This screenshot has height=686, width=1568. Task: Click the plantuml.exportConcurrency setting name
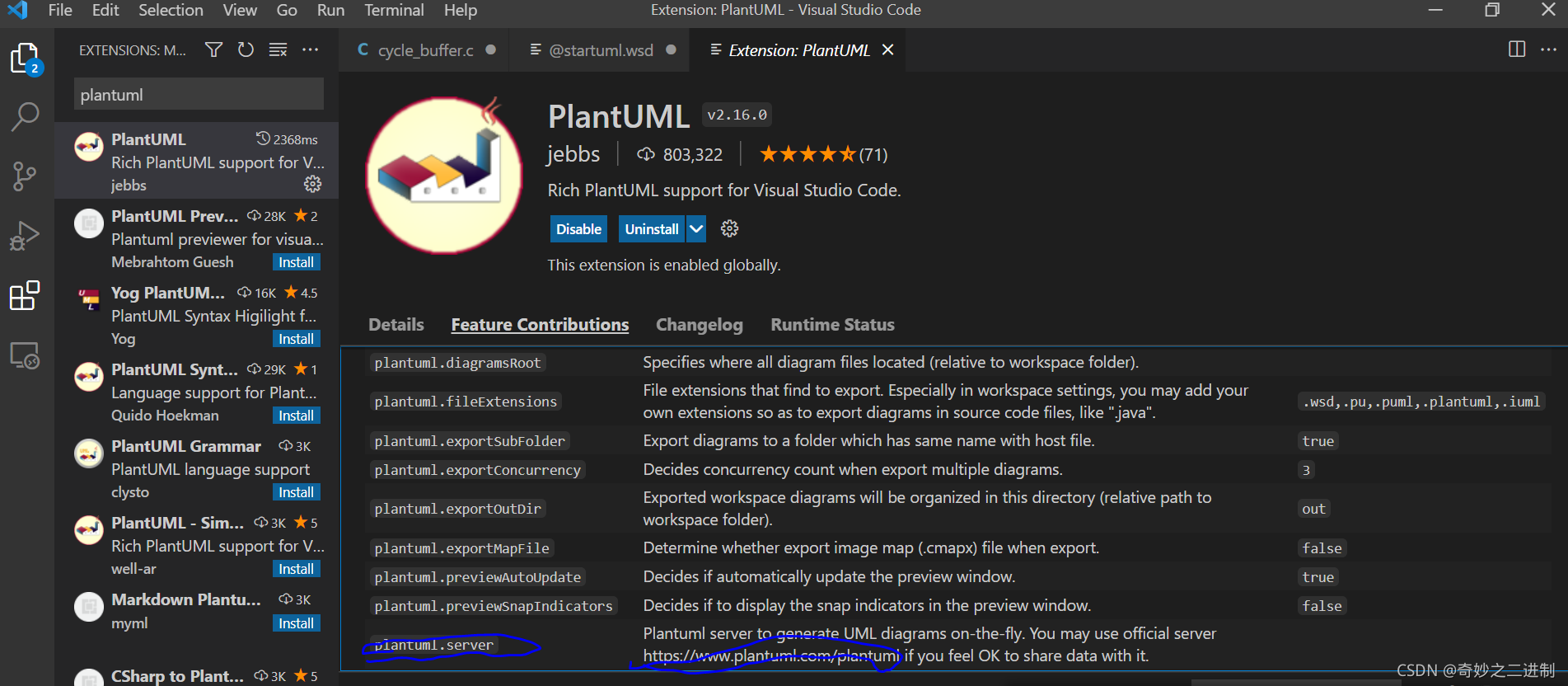[477, 470]
